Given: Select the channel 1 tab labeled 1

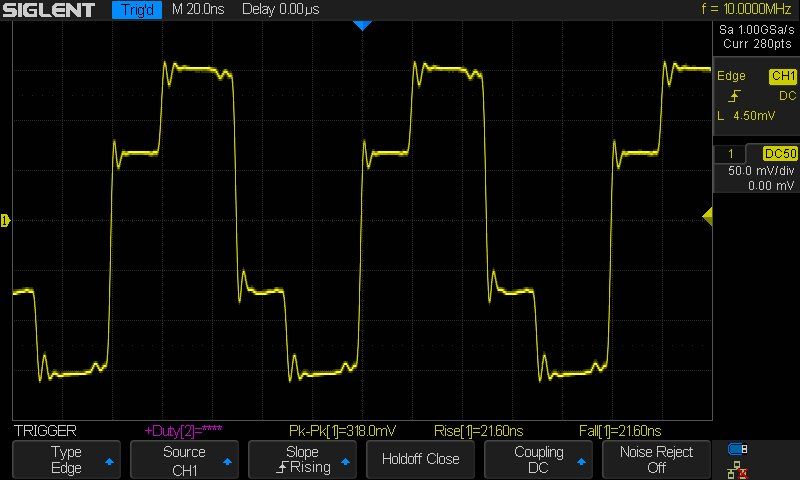Looking at the screenshot, I should pos(732,154).
